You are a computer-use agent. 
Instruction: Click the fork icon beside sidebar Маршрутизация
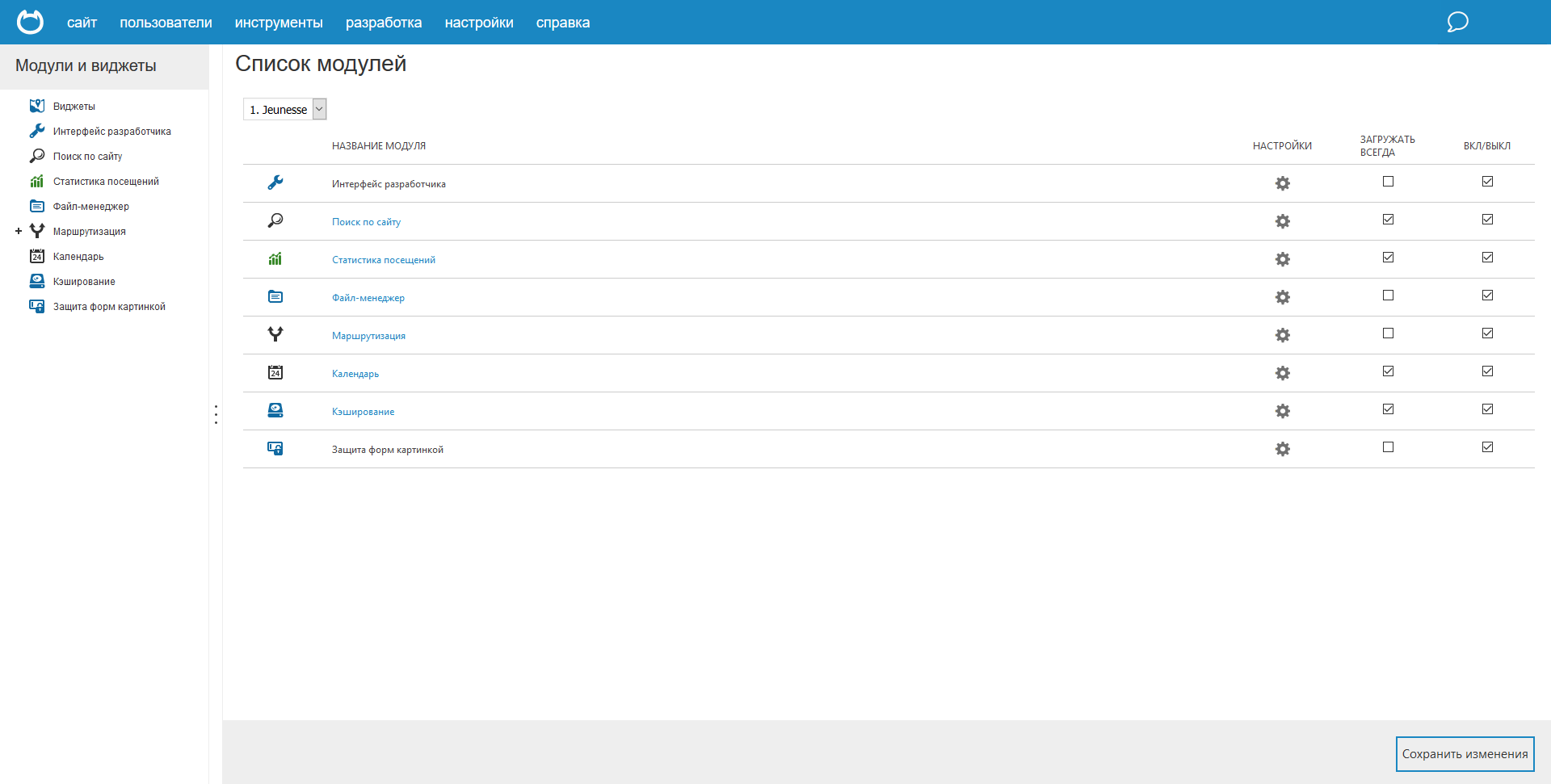click(37, 231)
